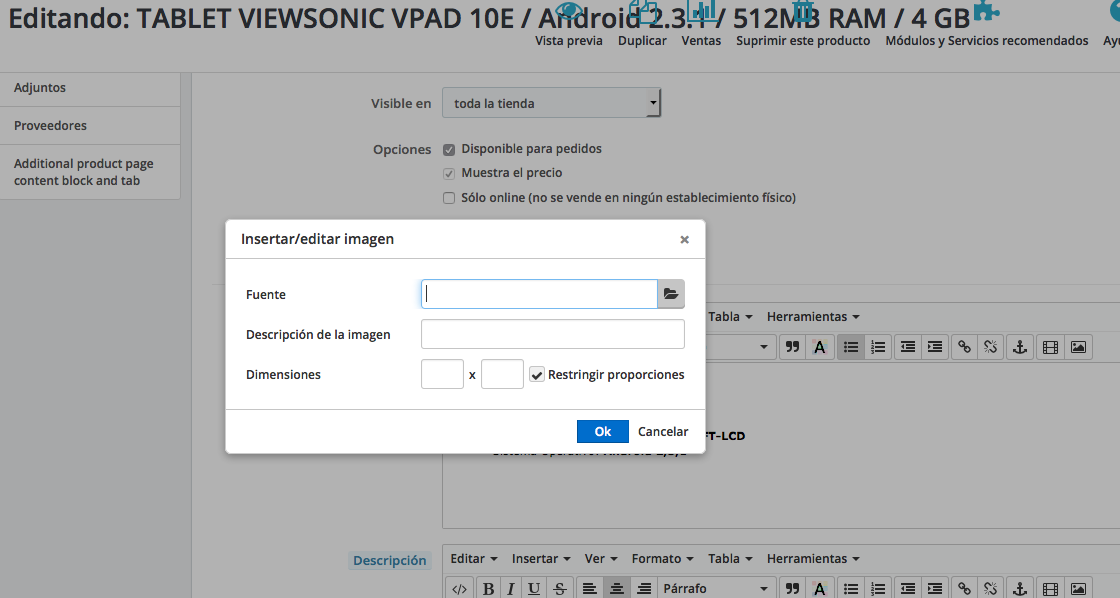This screenshot has width=1120, height=598.
Task: Click the Ok button
Action: (602, 432)
